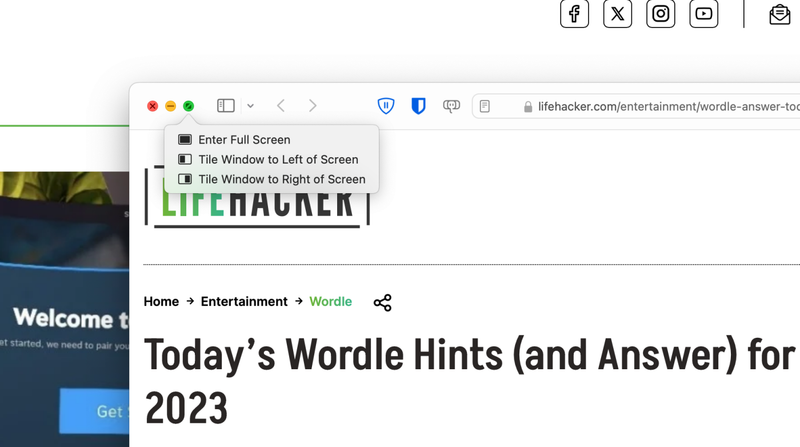Click the share icon beside breadcrumbs
Image resolution: width=800 pixels, height=447 pixels.
(383, 303)
